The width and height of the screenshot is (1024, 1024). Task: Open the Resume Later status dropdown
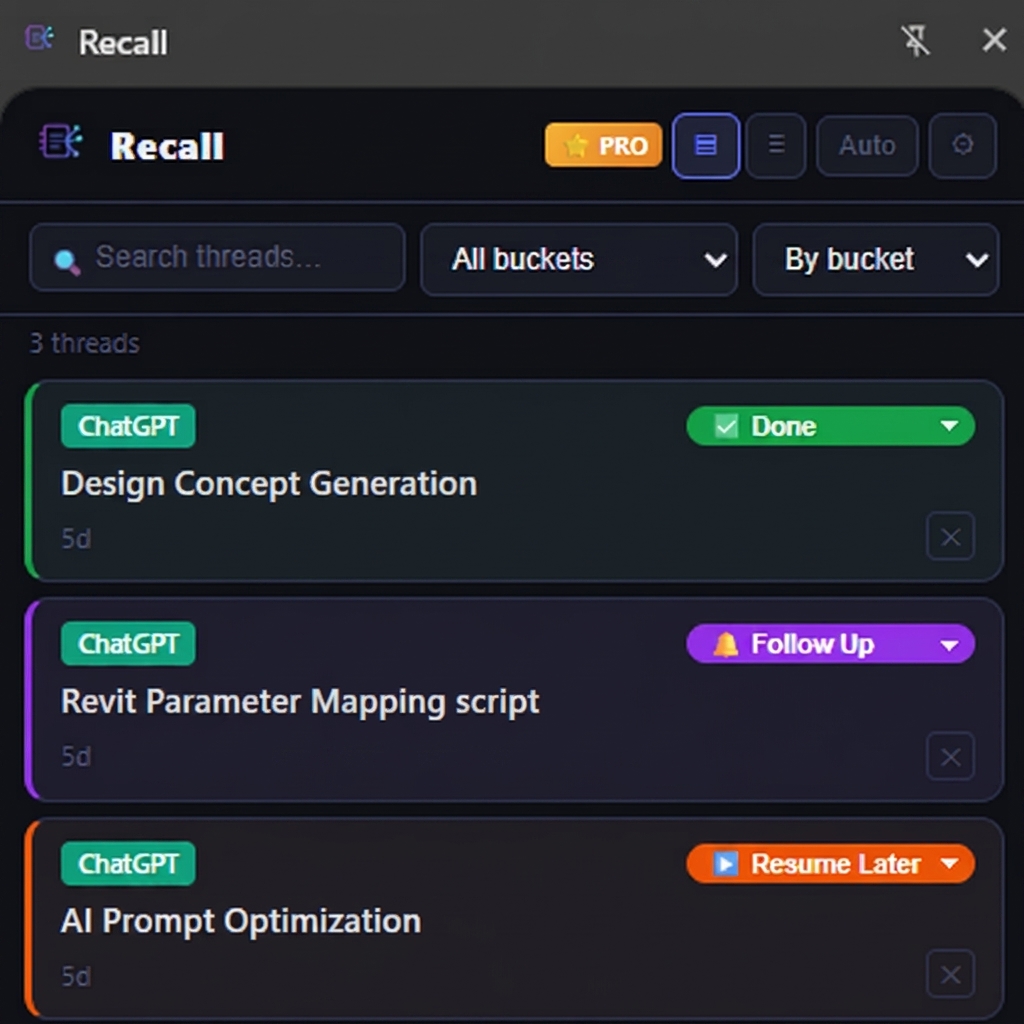[831, 863]
